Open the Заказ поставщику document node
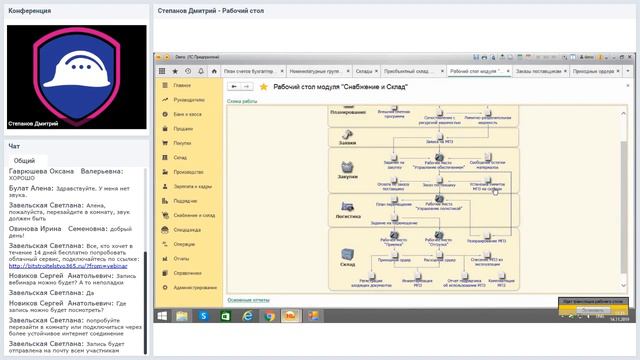Image resolution: width=640 pixels, height=360 pixels. click(x=439, y=182)
